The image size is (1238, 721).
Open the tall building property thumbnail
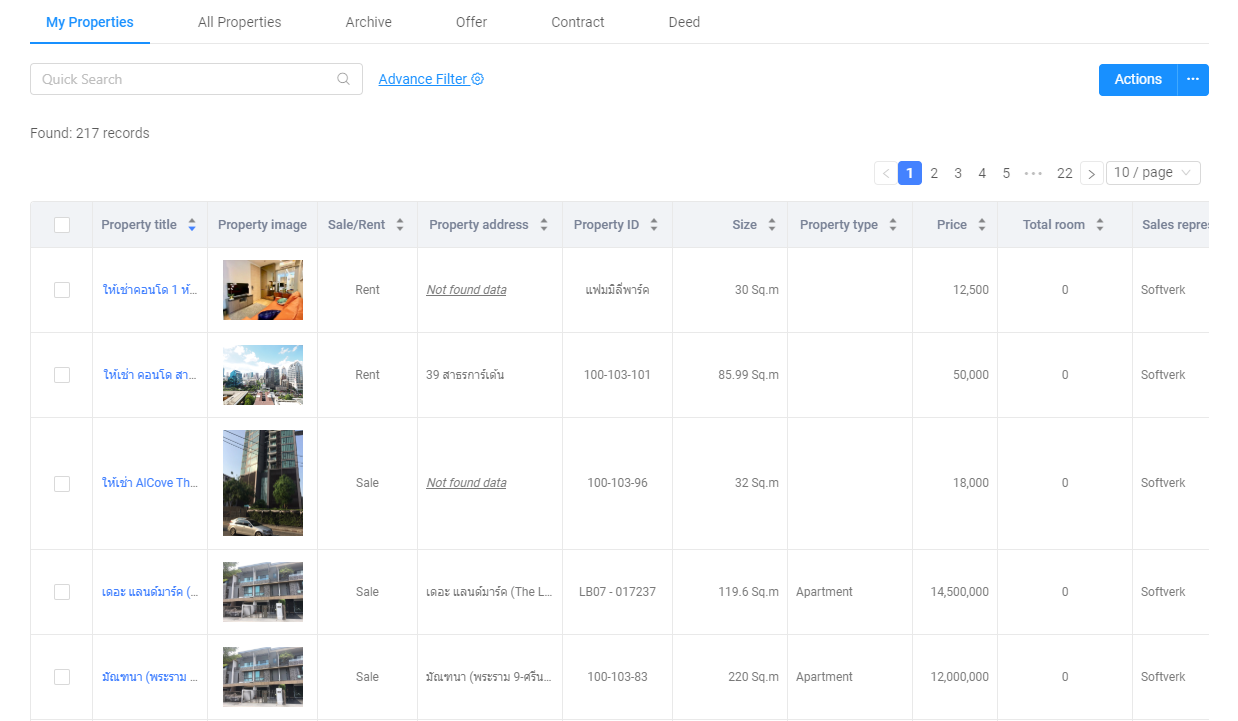(x=262, y=483)
